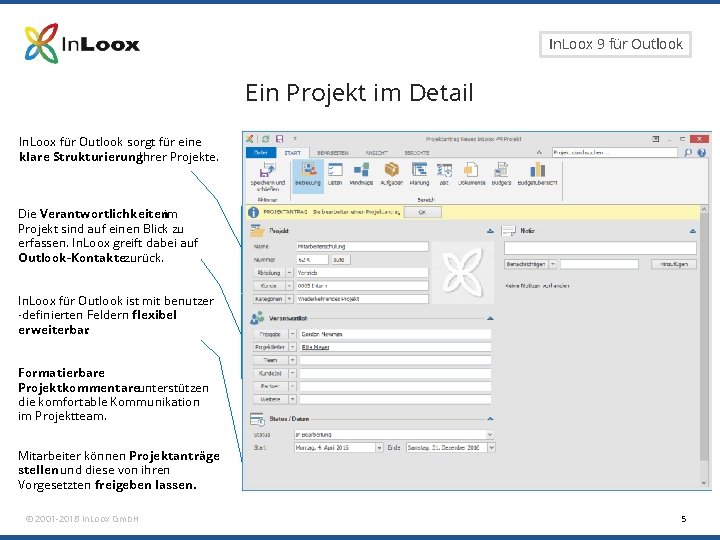Click the blue help question mark icon
This screenshot has height=540, width=720.
coord(702,152)
